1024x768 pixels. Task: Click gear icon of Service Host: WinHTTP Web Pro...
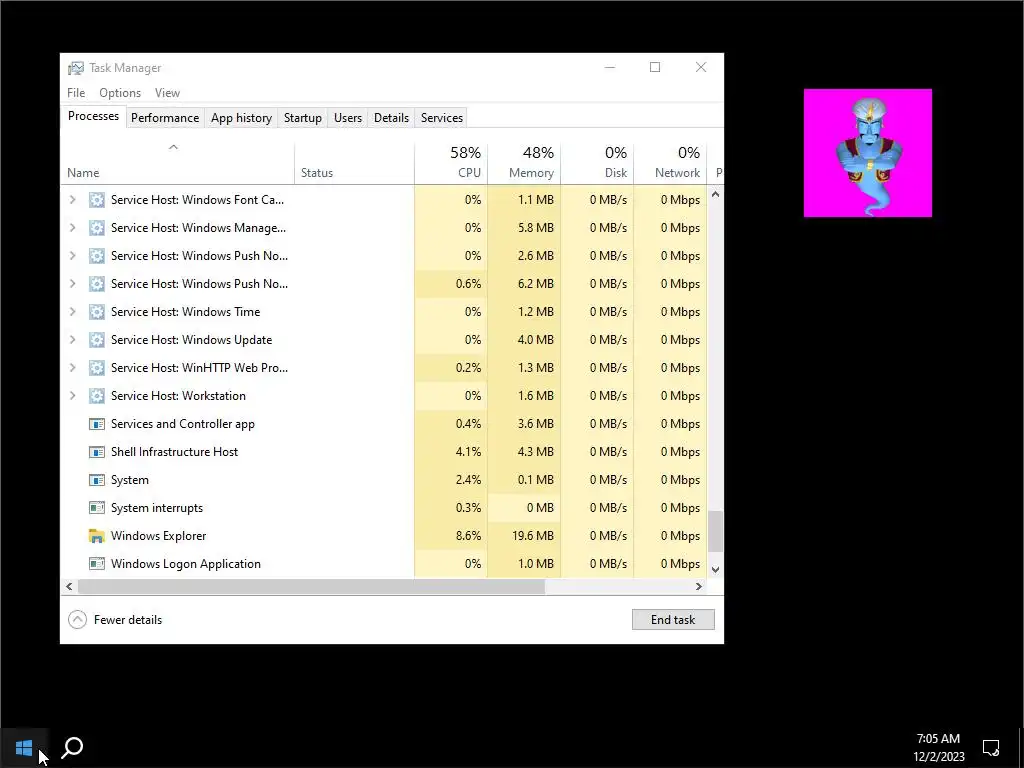click(97, 368)
